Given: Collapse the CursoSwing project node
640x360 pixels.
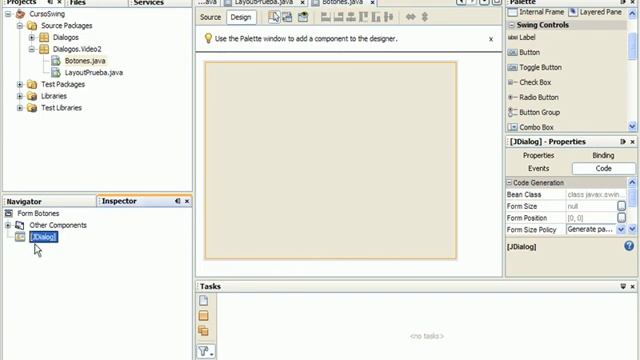Looking at the screenshot, I should click(8, 14).
